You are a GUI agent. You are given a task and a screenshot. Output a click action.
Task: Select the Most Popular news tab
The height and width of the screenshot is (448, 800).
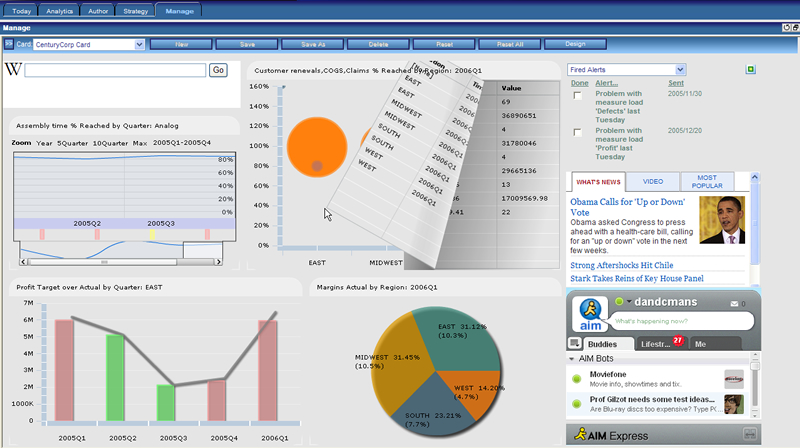[707, 181]
